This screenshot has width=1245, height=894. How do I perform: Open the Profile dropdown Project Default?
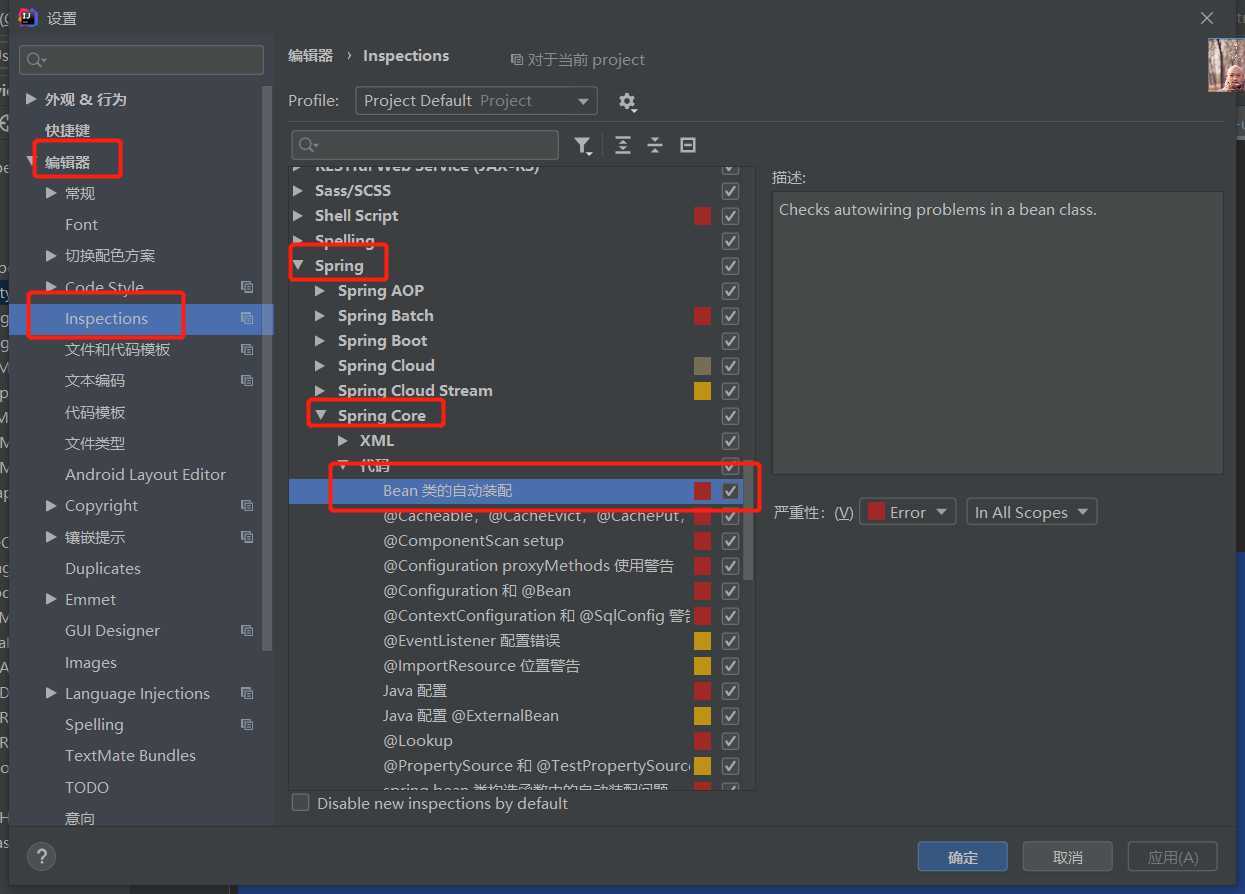click(x=476, y=101)
